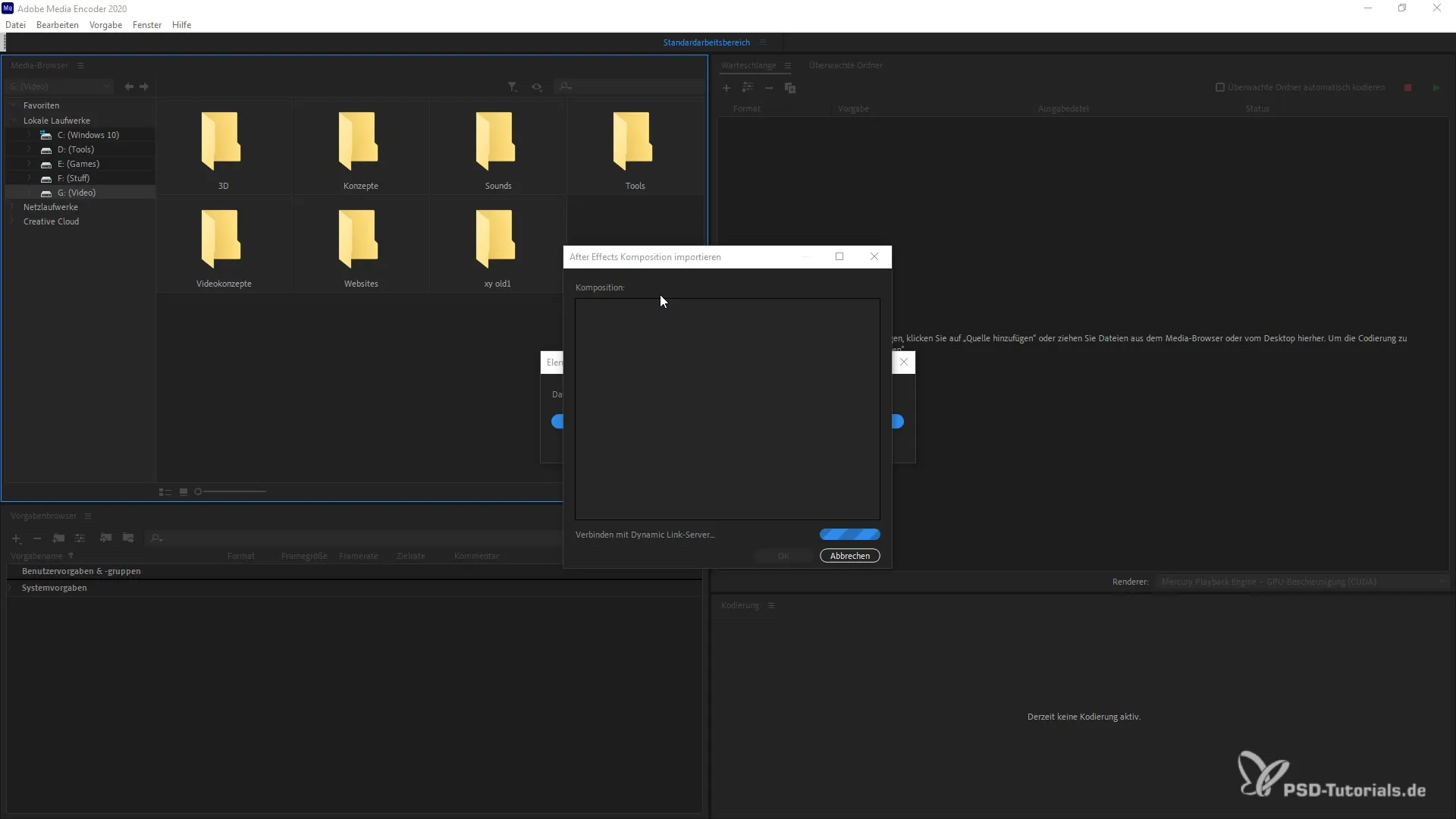This screenshot has height=819, width=1456.
Task: Open the Media-Browser view options eye icon
Action: pos(537,87)
